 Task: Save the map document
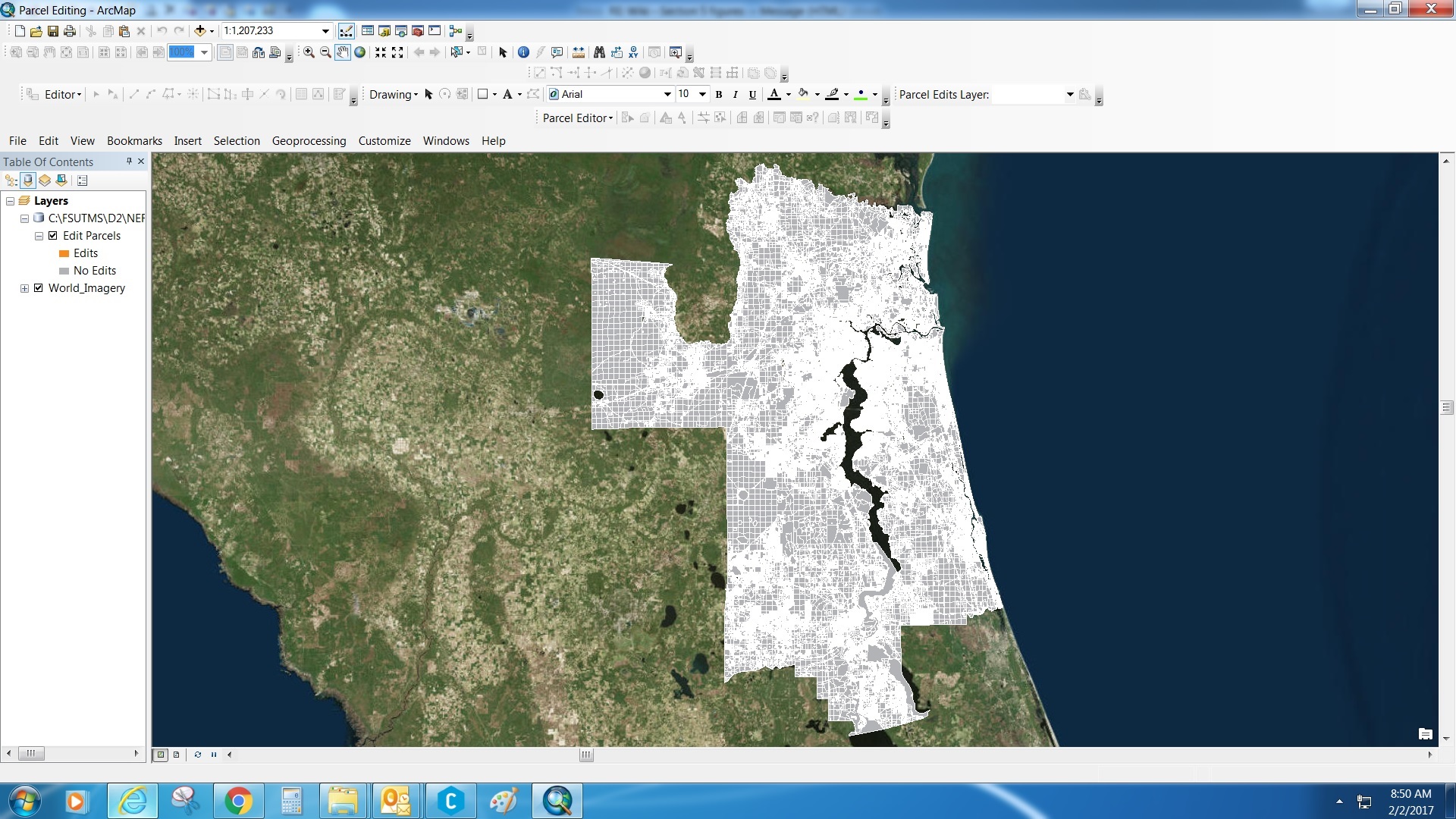[53, 31]
